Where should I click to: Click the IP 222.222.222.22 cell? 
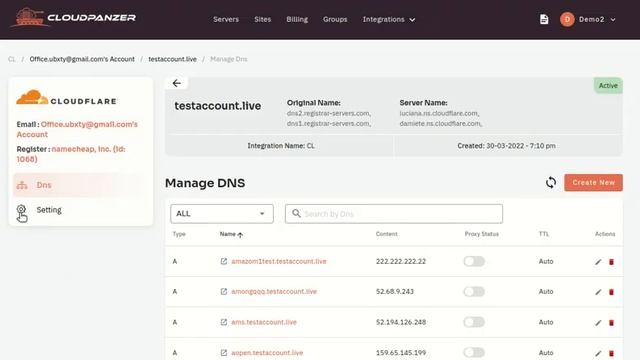(x=401, y=261)
